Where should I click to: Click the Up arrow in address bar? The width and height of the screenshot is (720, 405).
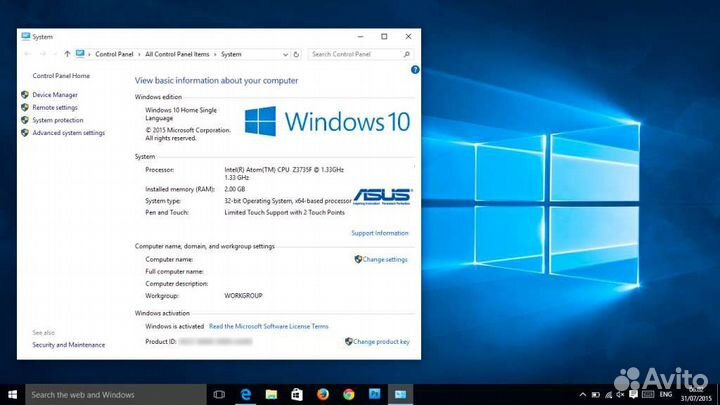pos(67,54)
